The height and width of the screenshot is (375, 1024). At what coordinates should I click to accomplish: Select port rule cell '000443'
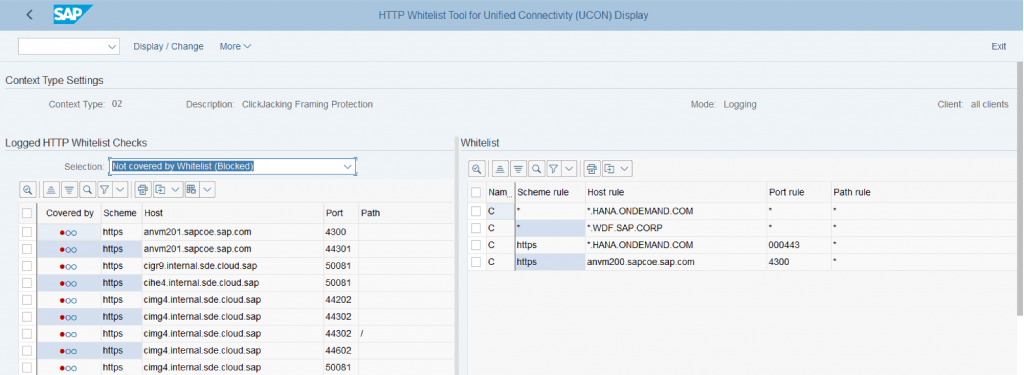coord(799,245)
